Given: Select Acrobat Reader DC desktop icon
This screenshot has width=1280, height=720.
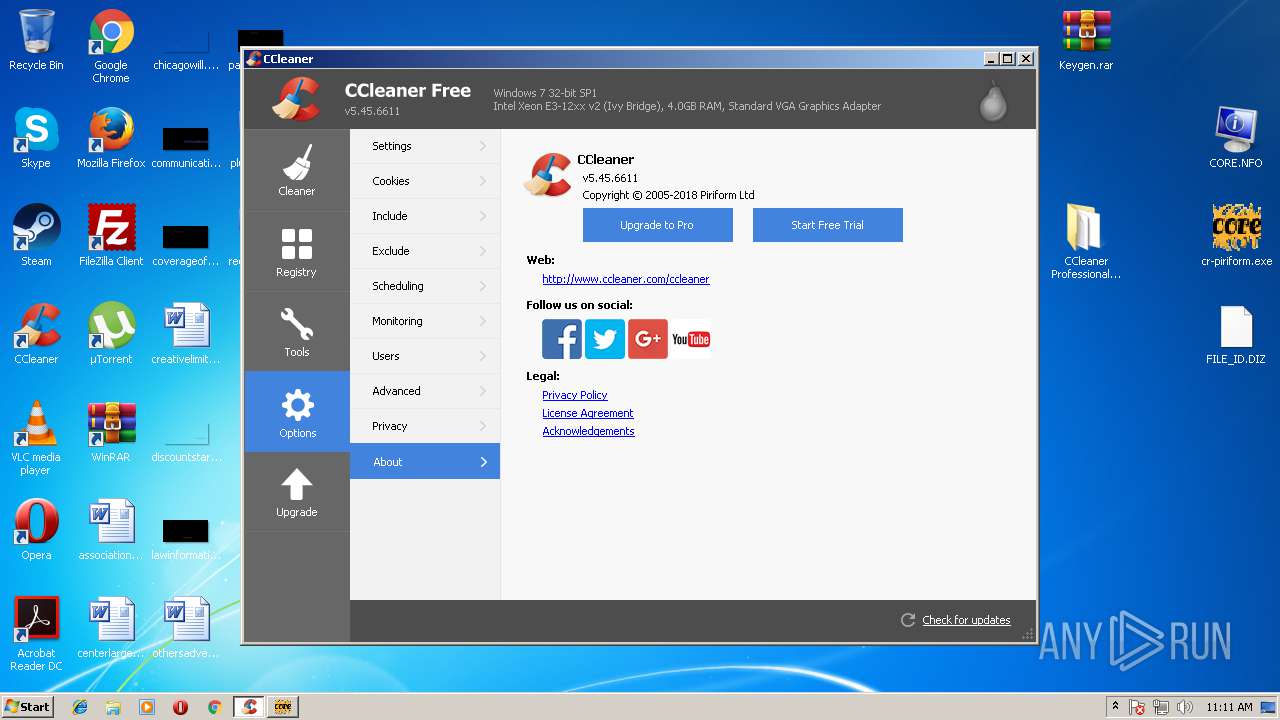Looking at the screenshot, I should 36,634.
